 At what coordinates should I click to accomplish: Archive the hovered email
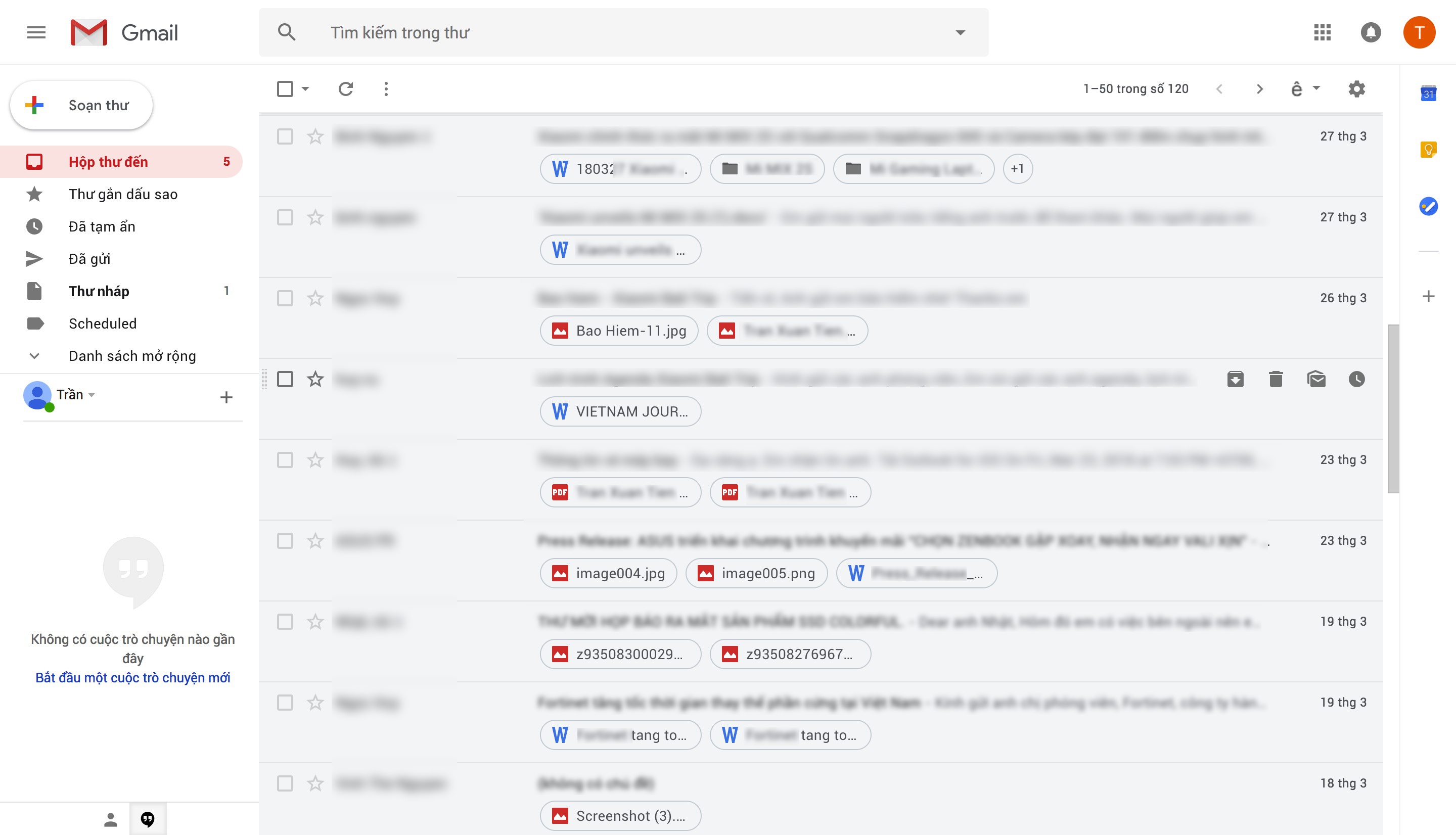pos(1235,379)
